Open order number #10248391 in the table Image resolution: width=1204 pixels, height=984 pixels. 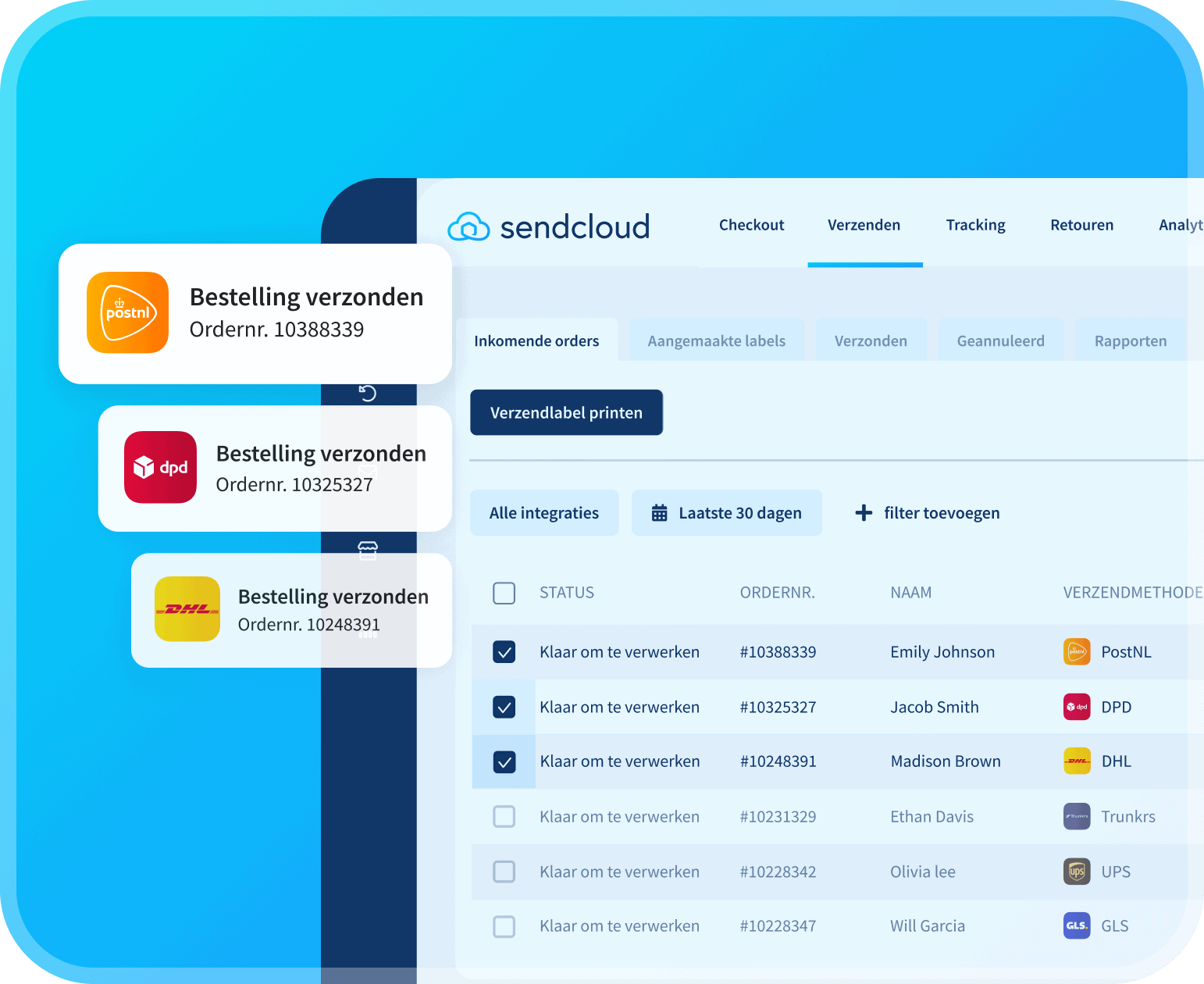coord(778,761)
